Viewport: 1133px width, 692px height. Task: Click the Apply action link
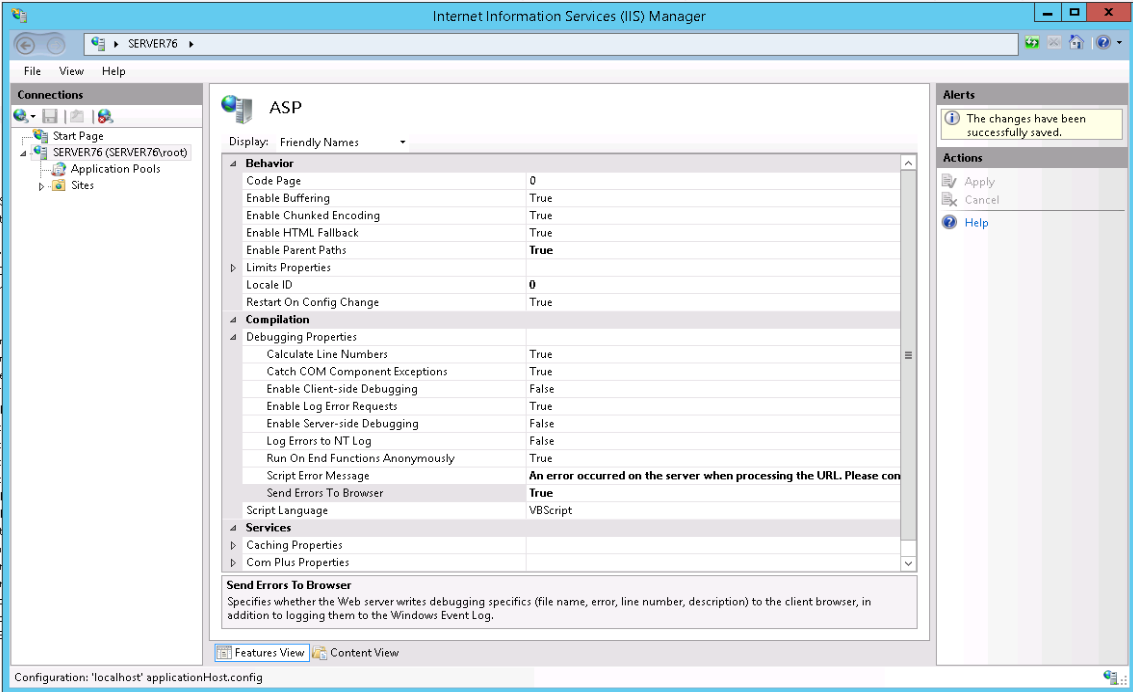tap(979, 181)
